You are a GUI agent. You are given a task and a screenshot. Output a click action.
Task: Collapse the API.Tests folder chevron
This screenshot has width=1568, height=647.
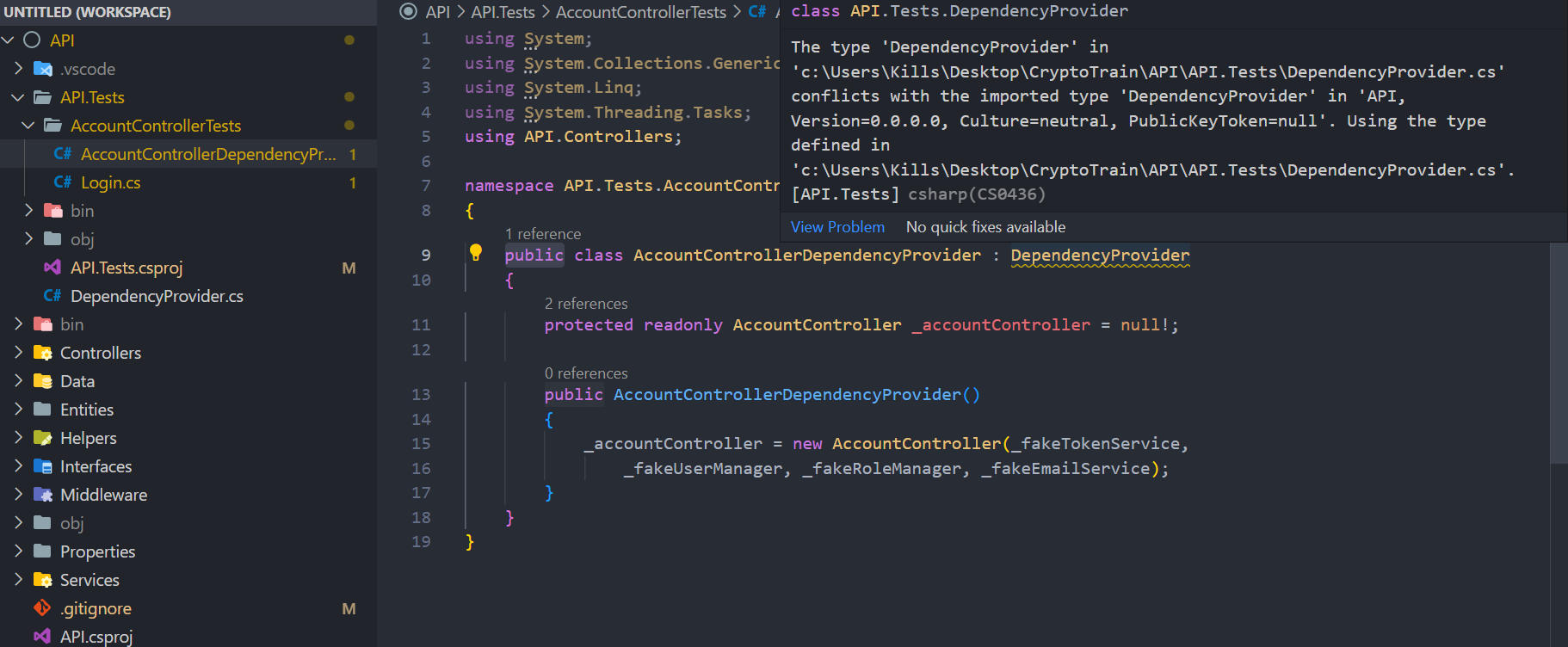tap(19, 97)
